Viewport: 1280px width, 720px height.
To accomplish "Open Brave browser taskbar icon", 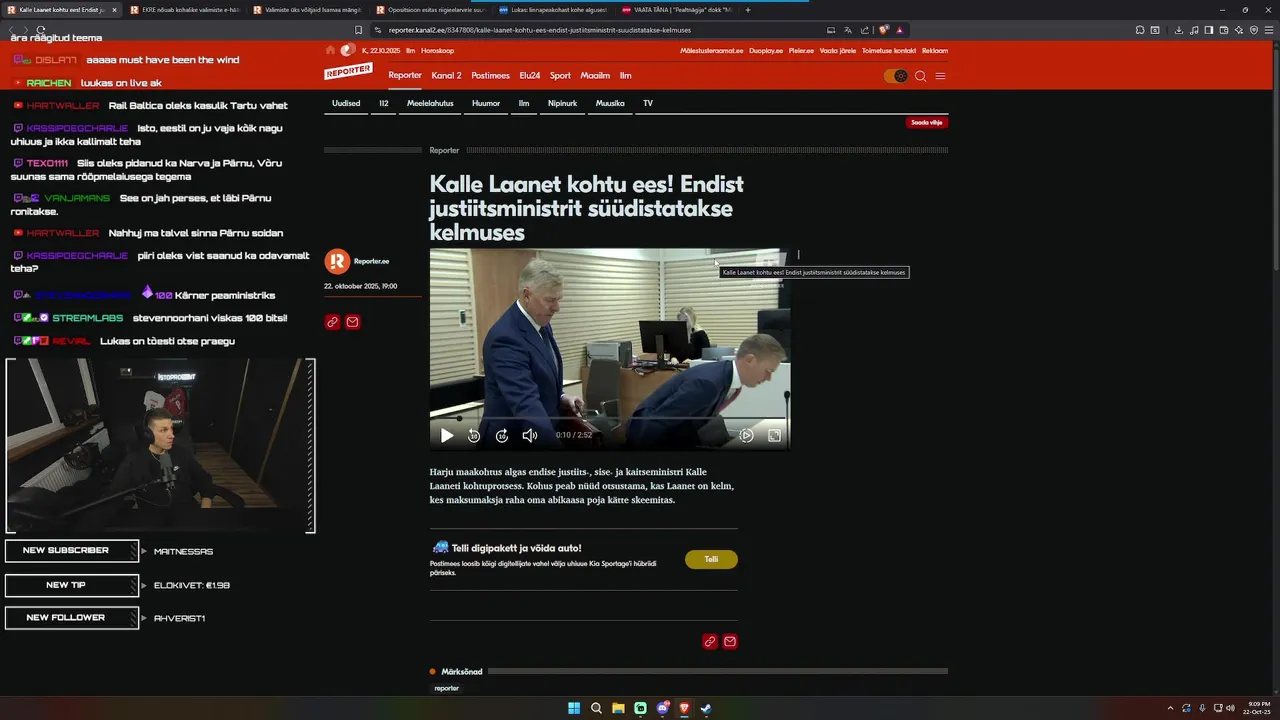I will [x=684, y=708].
